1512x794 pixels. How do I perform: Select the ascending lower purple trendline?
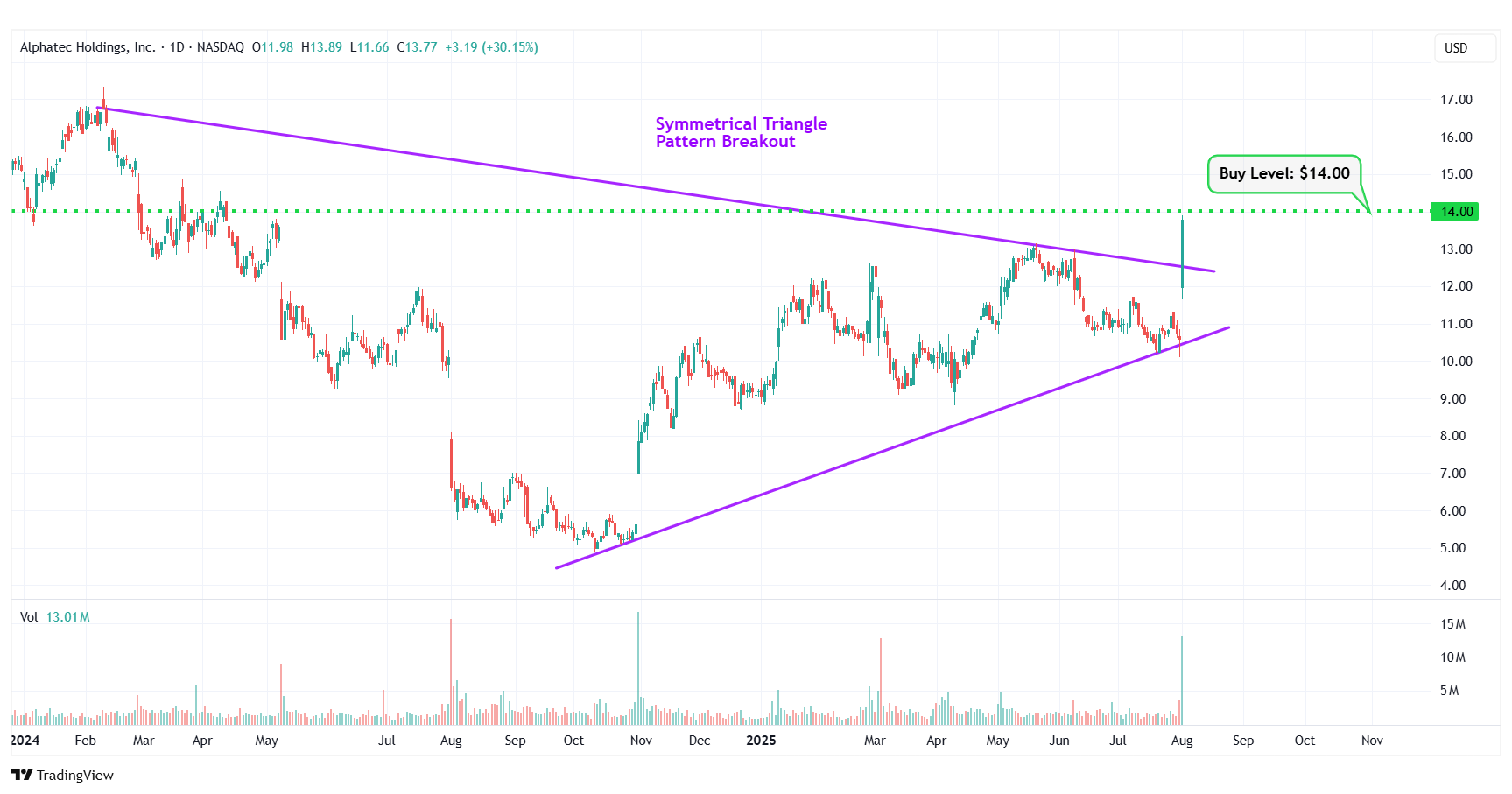pos(892,447)
